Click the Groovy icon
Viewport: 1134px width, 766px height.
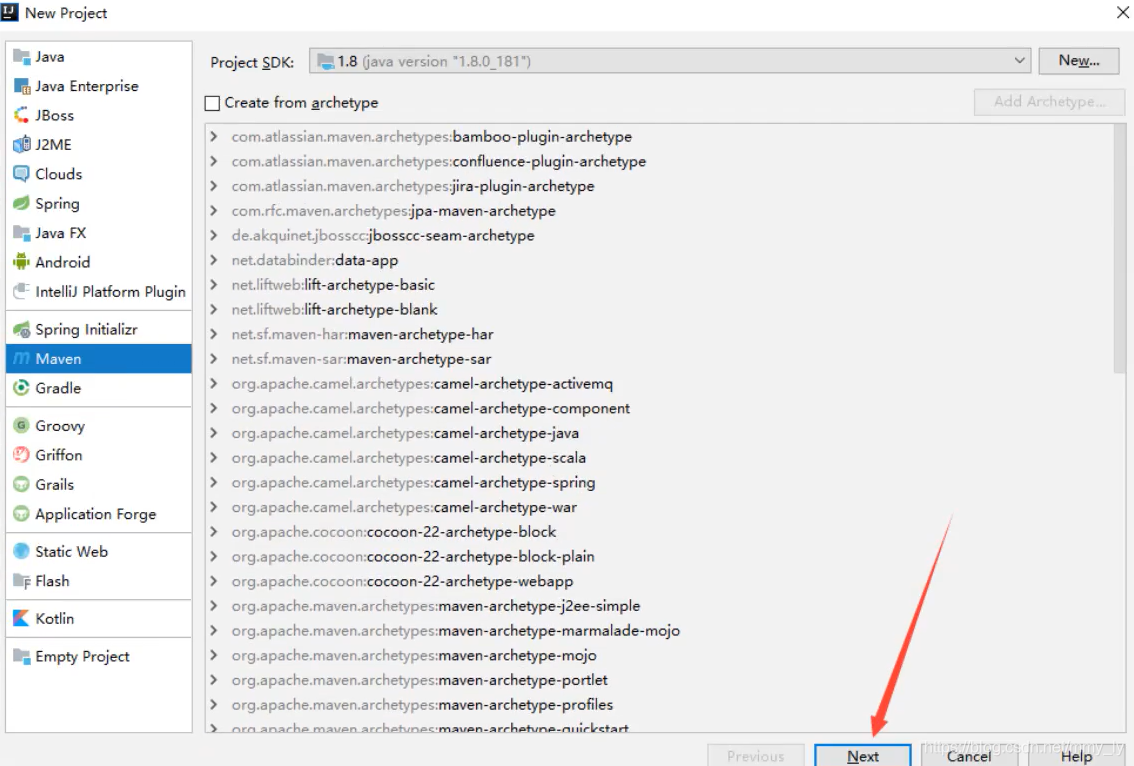coord(22,425)
